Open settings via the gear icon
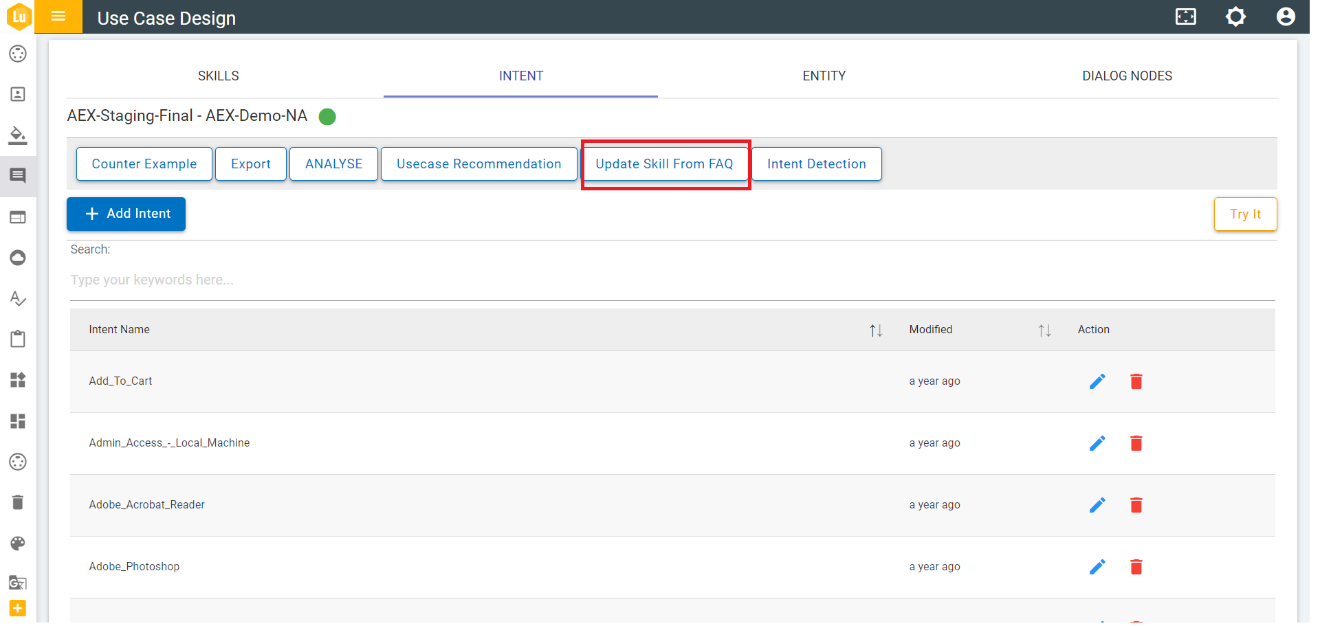The width and height of the screenshot is (1320, 628). (1236, 17)
